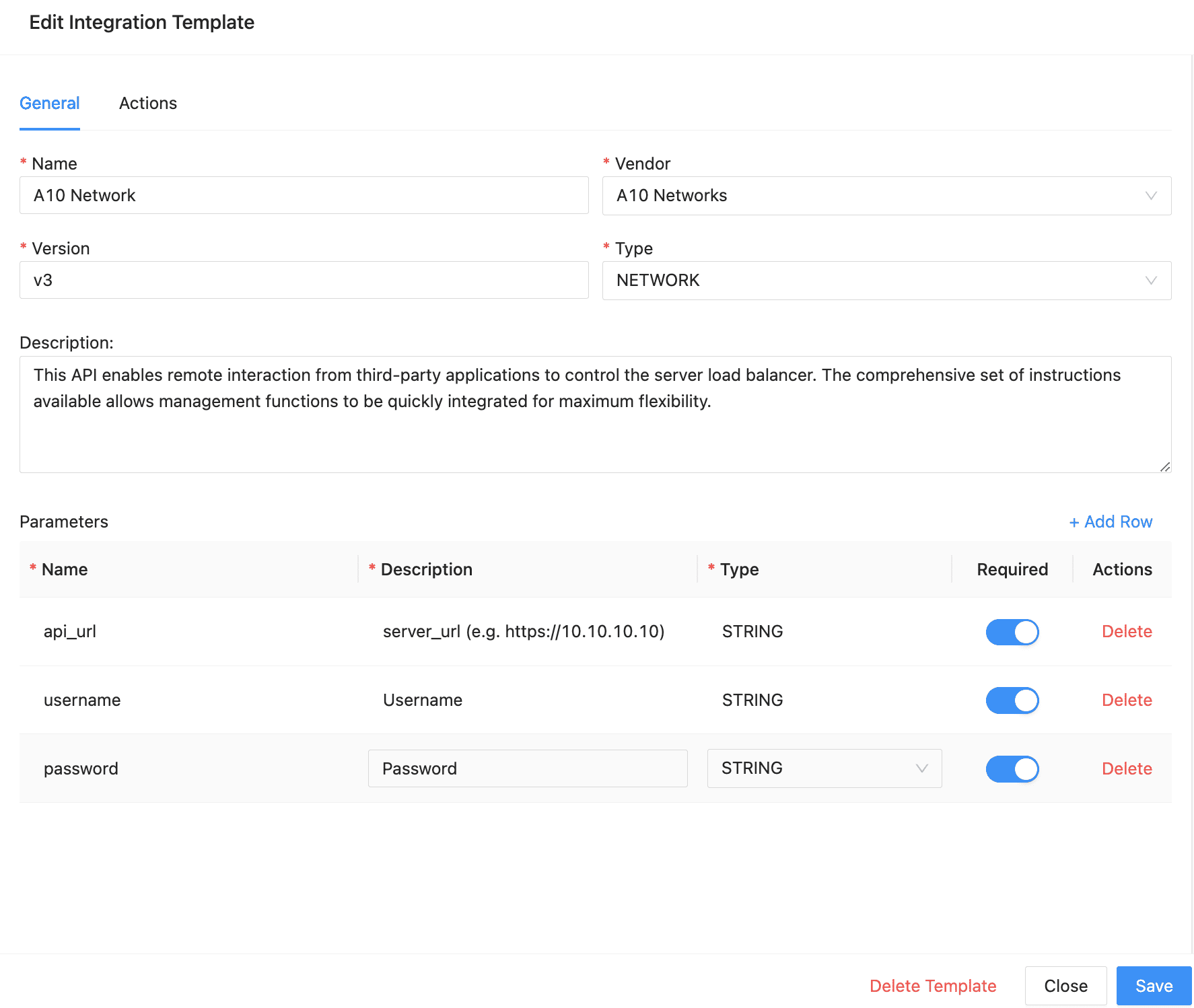Viewport: 1194px width, 1008px height.
Task: Open the Vendor dropdown chevron arrow
Action: pyautogui.click(x=1150, y=196)
